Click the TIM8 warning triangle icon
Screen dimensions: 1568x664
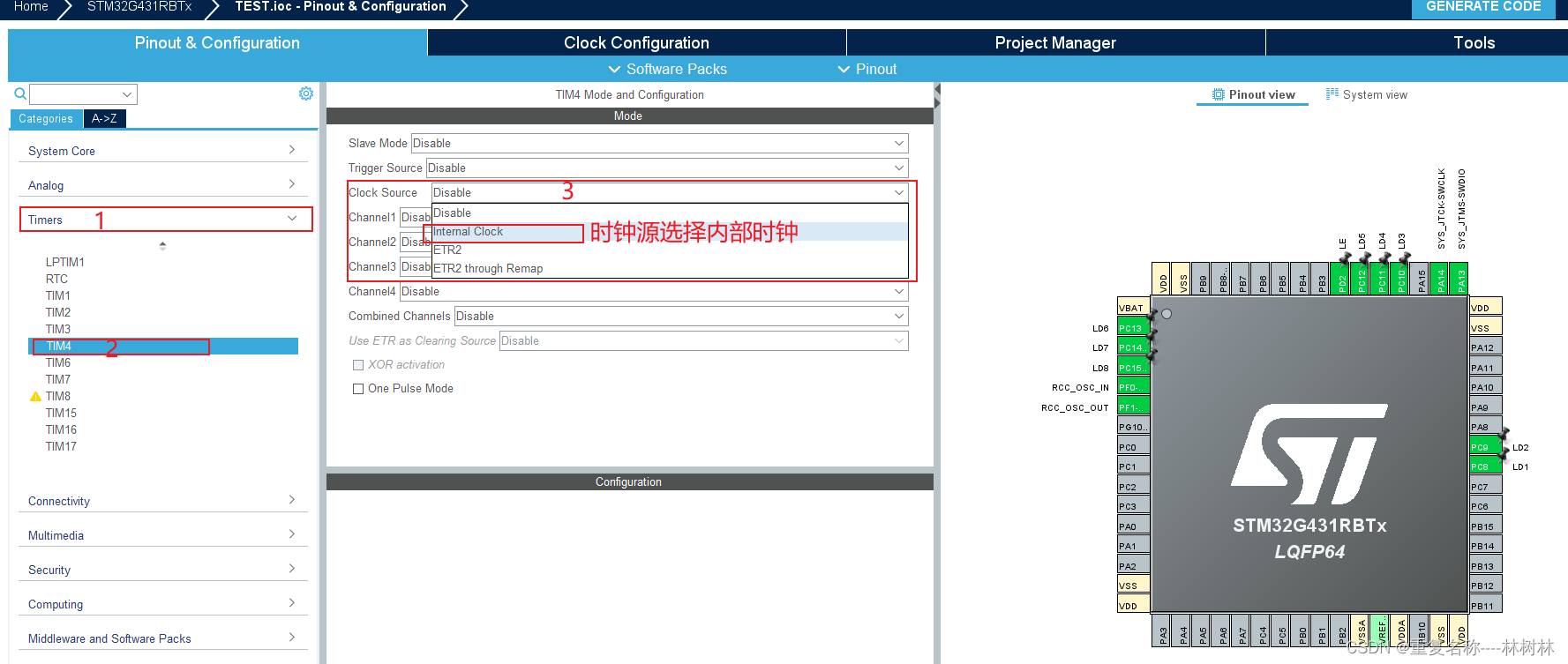pyautogui.click(x=35, y=397)
